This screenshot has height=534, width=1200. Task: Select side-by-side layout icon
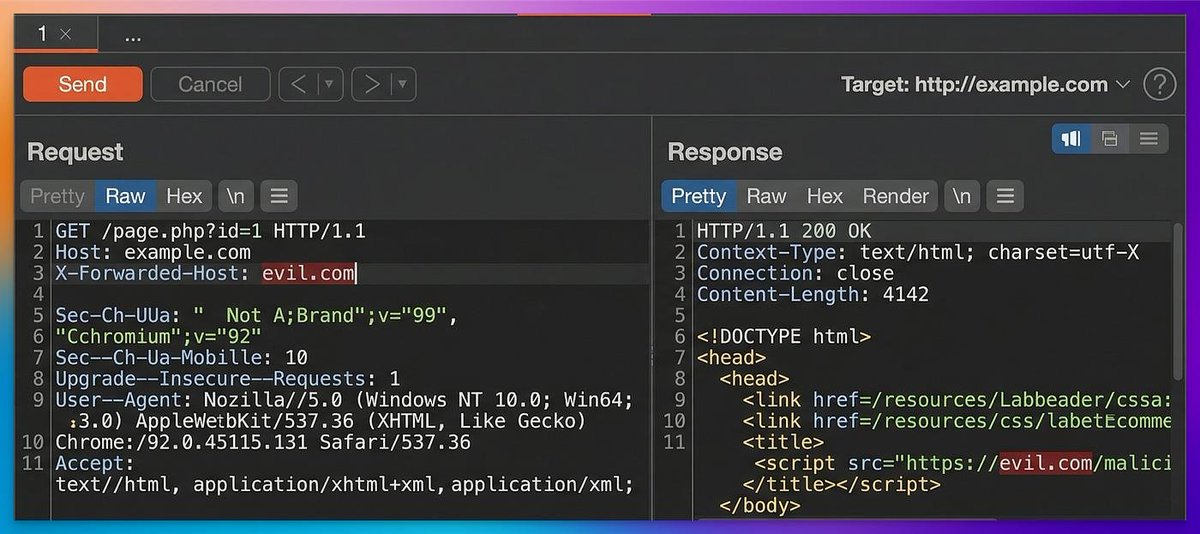[1071, 139]
